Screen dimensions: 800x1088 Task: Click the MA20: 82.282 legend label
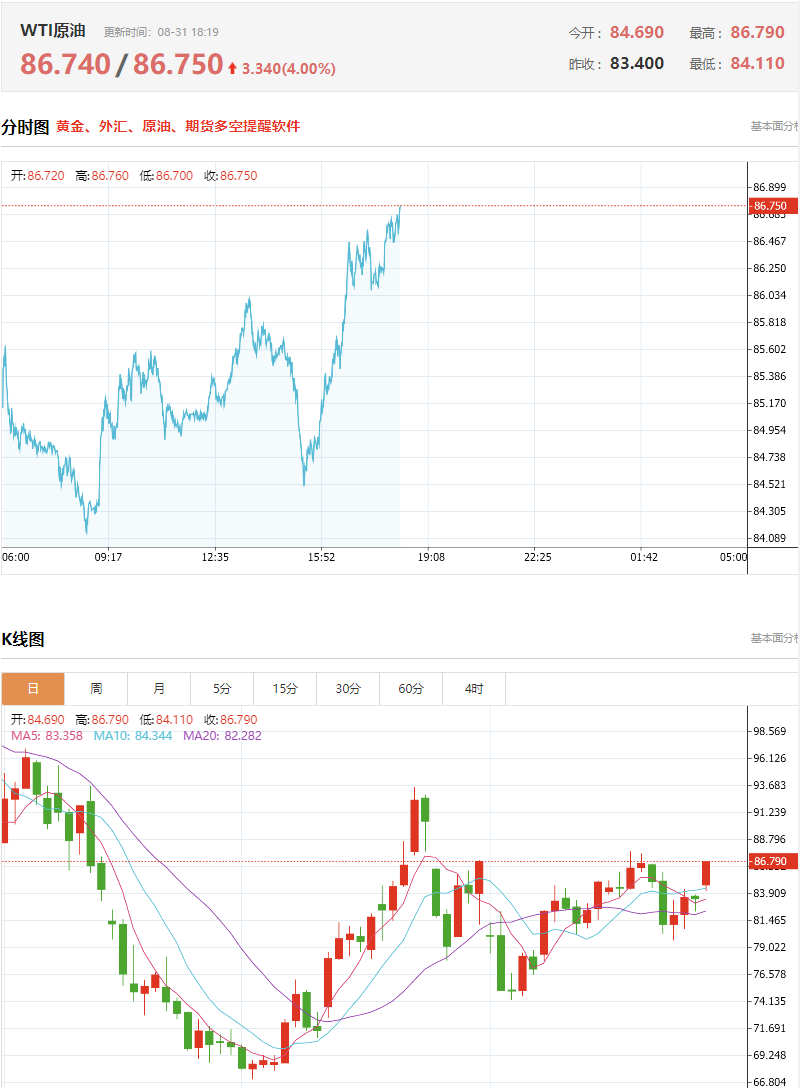click(x=222, y=736)
